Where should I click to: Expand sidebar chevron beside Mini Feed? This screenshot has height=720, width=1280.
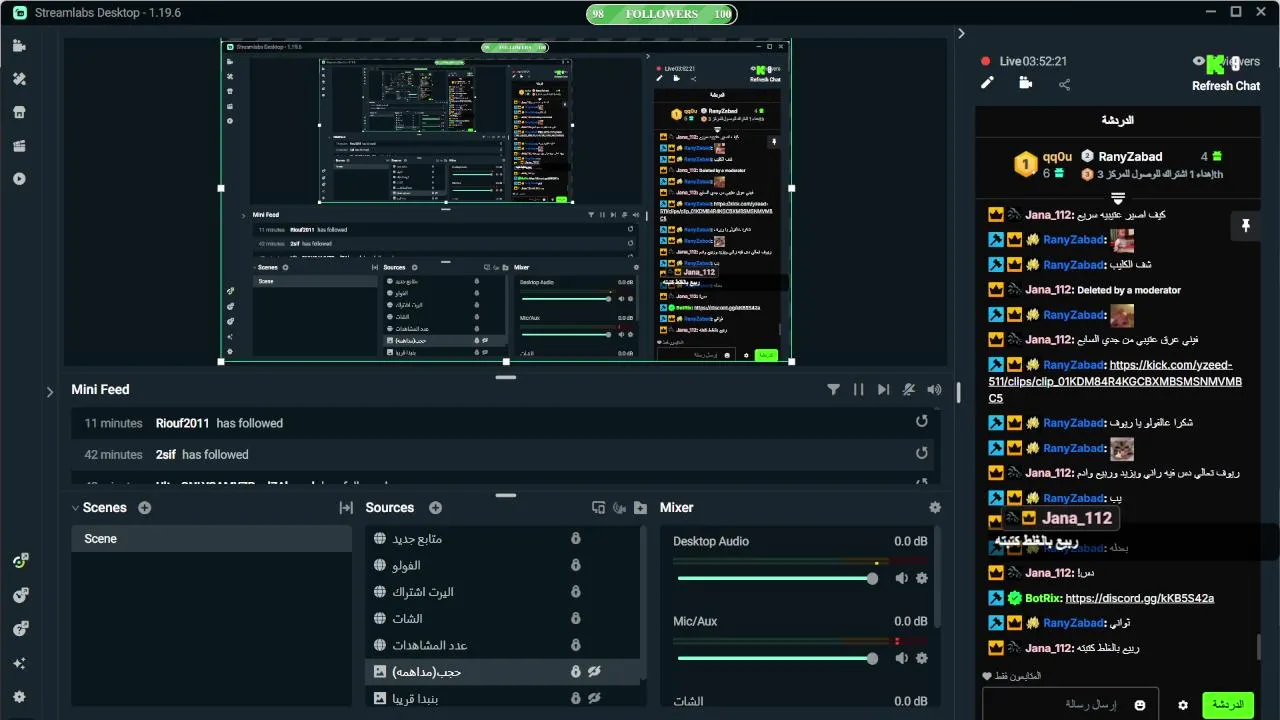point(50,392)
